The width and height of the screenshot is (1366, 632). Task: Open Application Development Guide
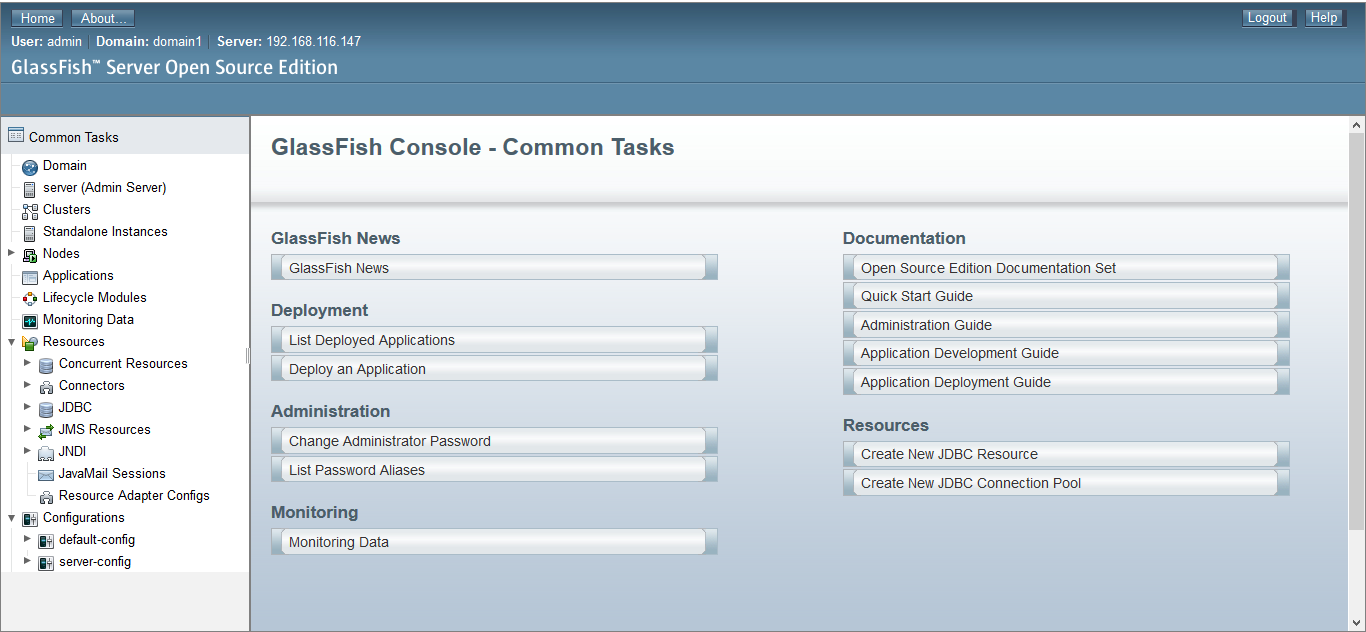coord(1066,353)
